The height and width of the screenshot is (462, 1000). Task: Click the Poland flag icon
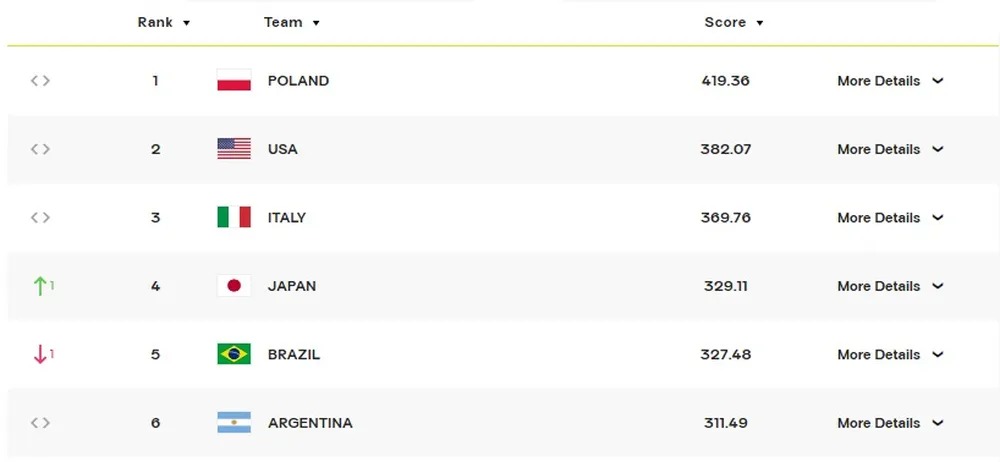pos(234,80)
